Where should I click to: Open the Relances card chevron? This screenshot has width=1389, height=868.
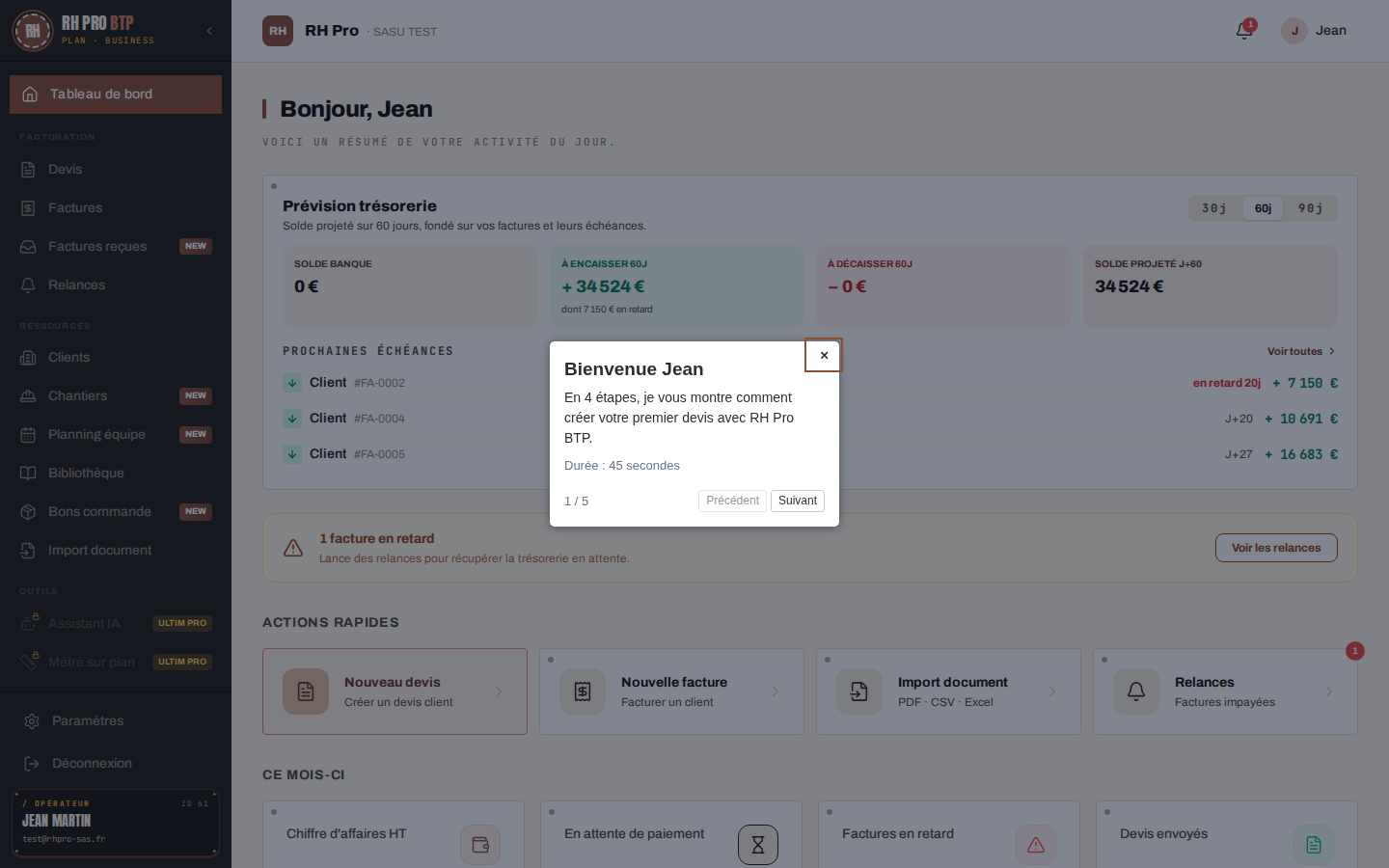[x=1329, y=692]
